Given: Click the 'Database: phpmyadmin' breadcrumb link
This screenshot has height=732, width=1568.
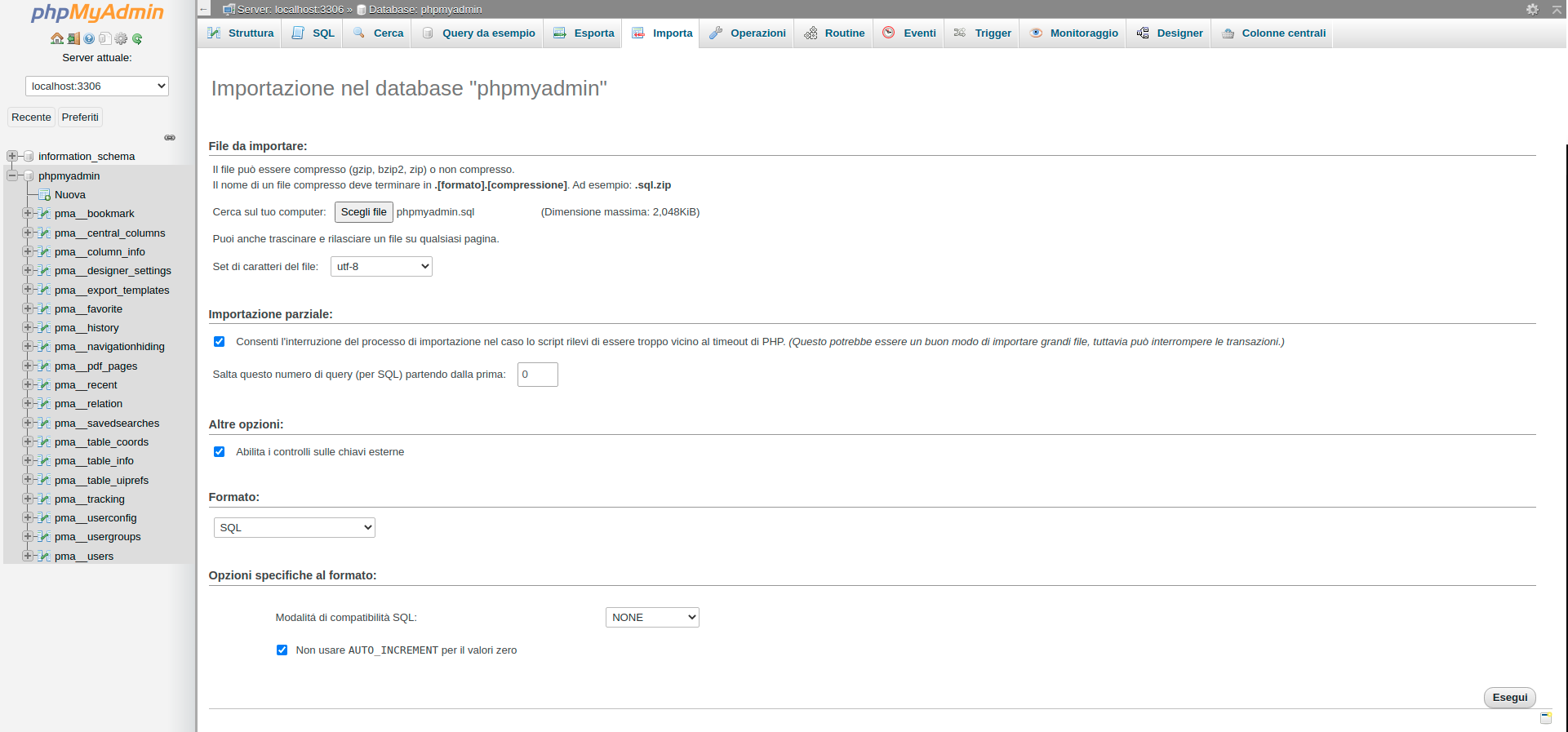Looking at the screenshot, I should pos(425,10).
